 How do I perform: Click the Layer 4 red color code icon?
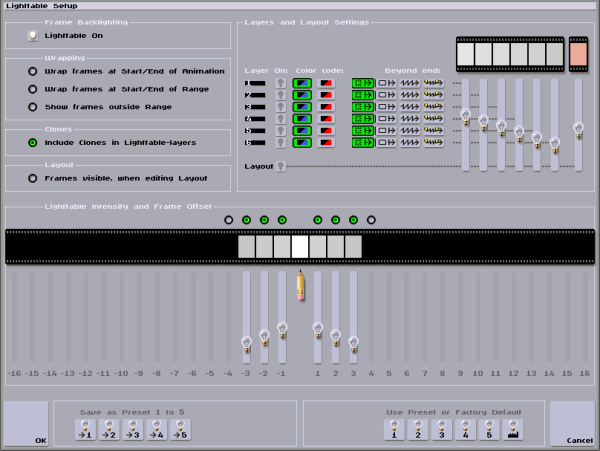(x=326, y=120)
